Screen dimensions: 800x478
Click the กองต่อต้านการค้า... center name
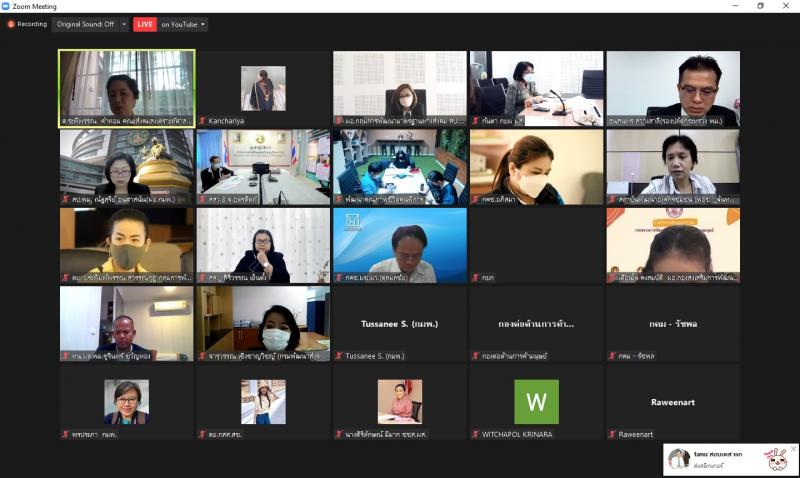tap(536, 323)
